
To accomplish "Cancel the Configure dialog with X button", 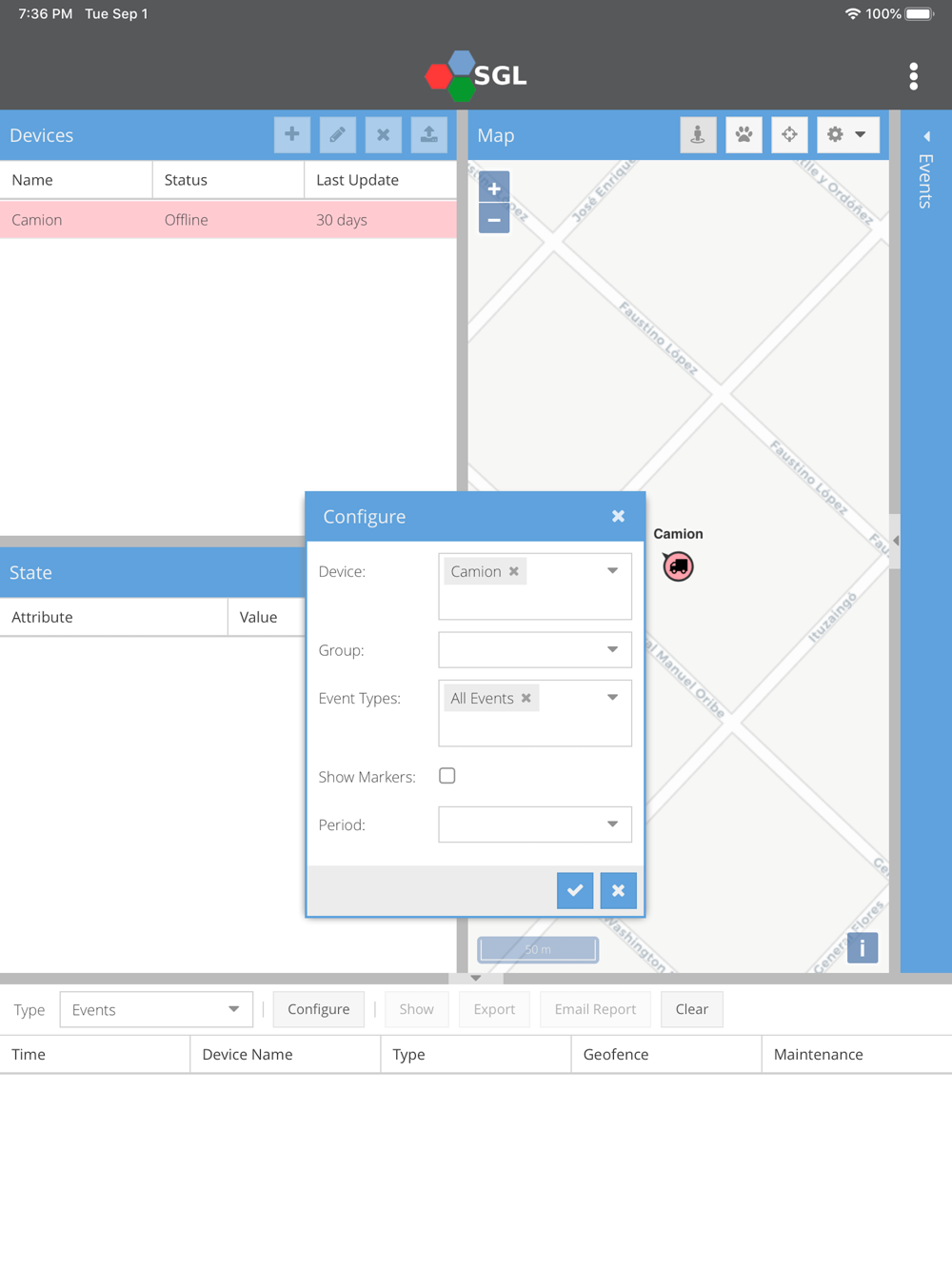I will coord(619,890).
